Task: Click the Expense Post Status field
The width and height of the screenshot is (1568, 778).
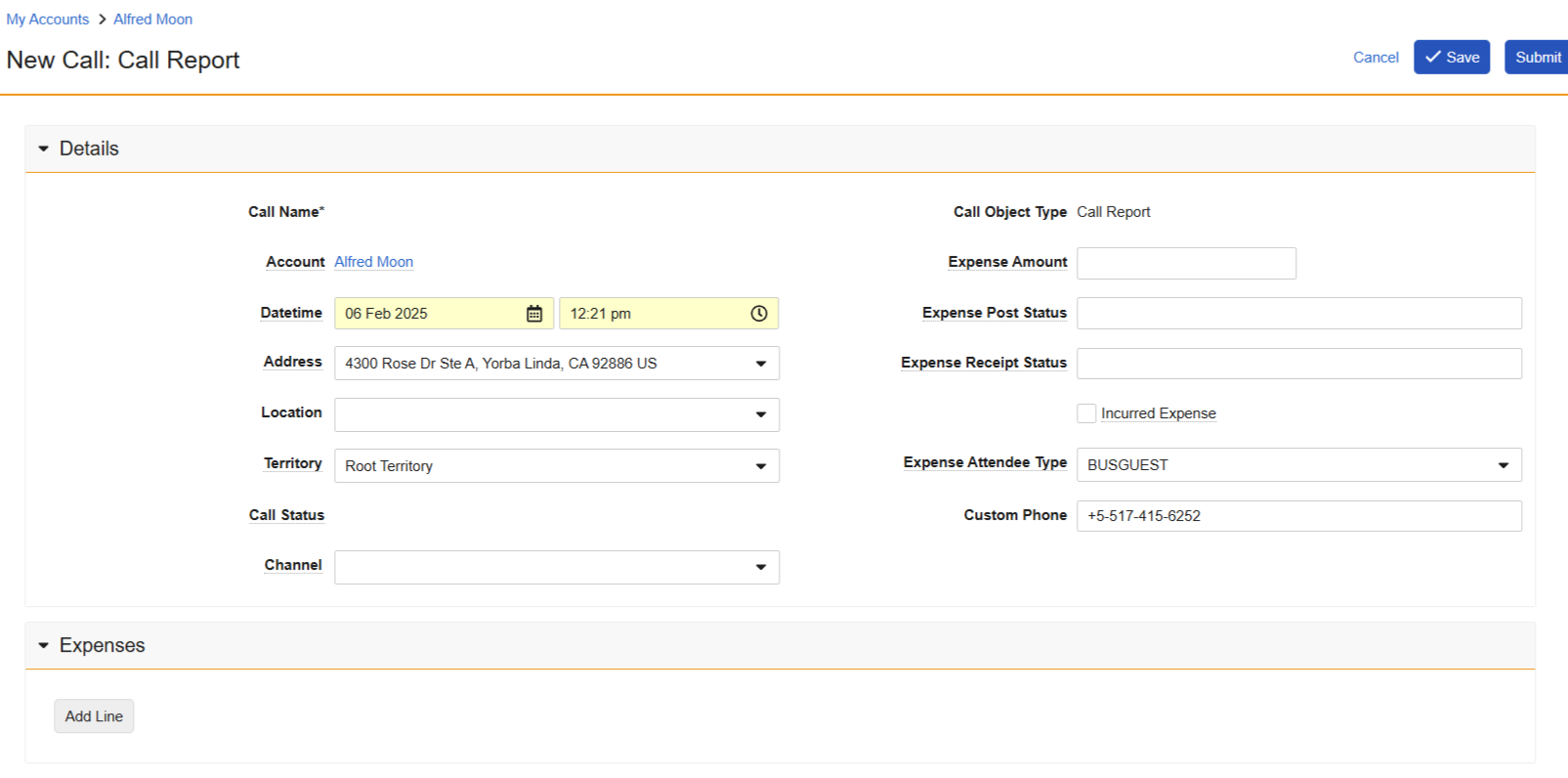Action: point(1298,314)
